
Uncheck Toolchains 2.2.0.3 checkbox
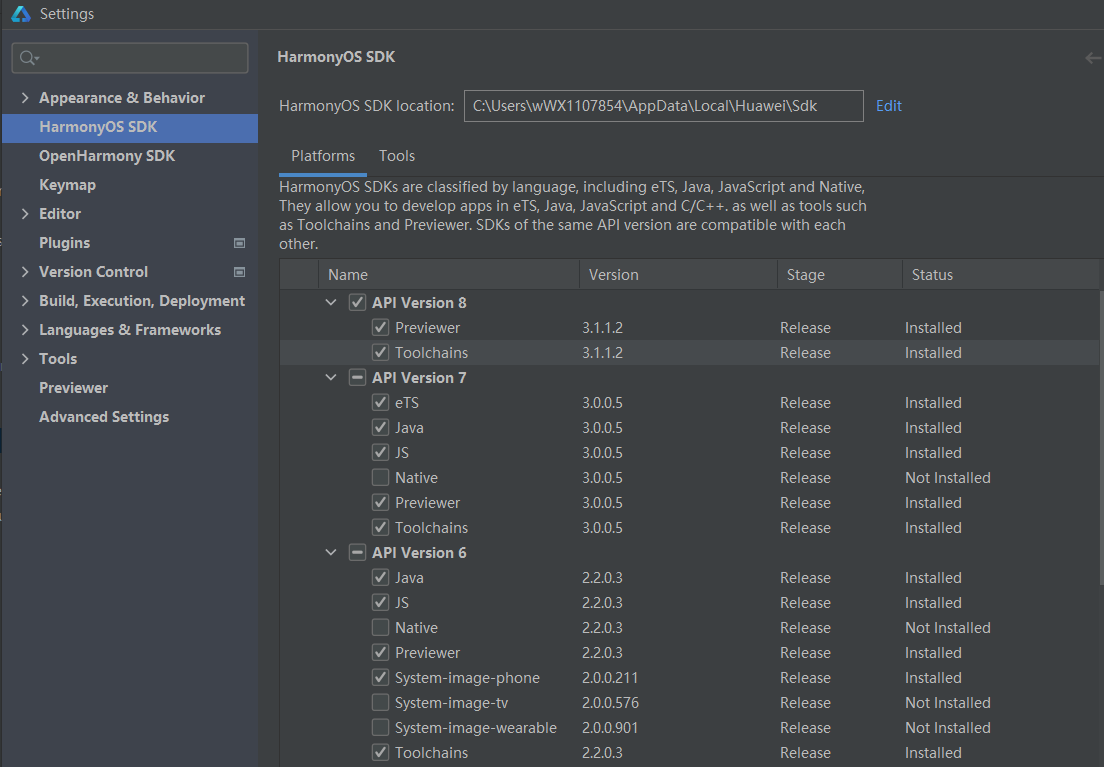(380, 753)
